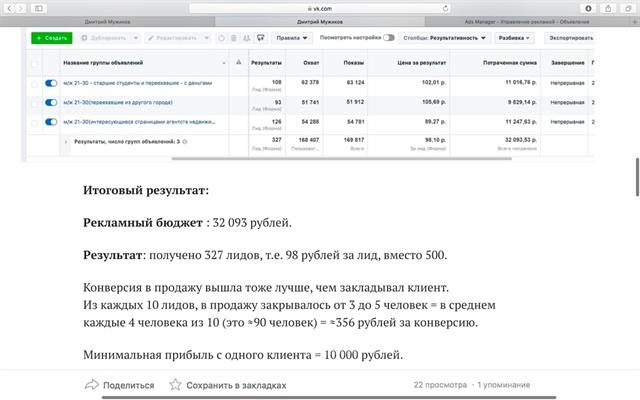
Task: Toggle the 'переехавшие из другого города' ad group switch
Action: click(x=51, y=104)
